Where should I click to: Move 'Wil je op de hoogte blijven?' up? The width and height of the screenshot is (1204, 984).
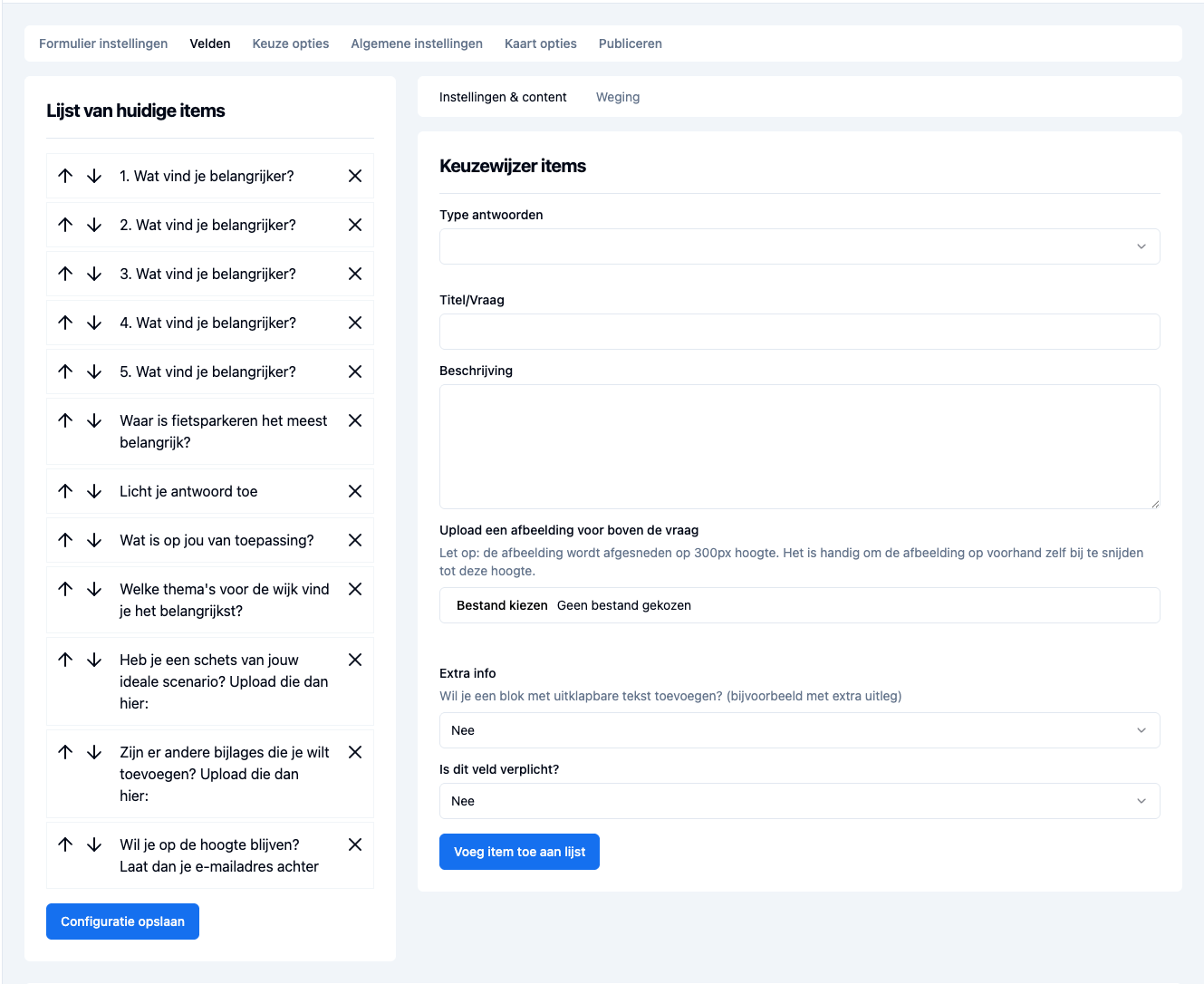pyautogui.click(x=65, y=844)
